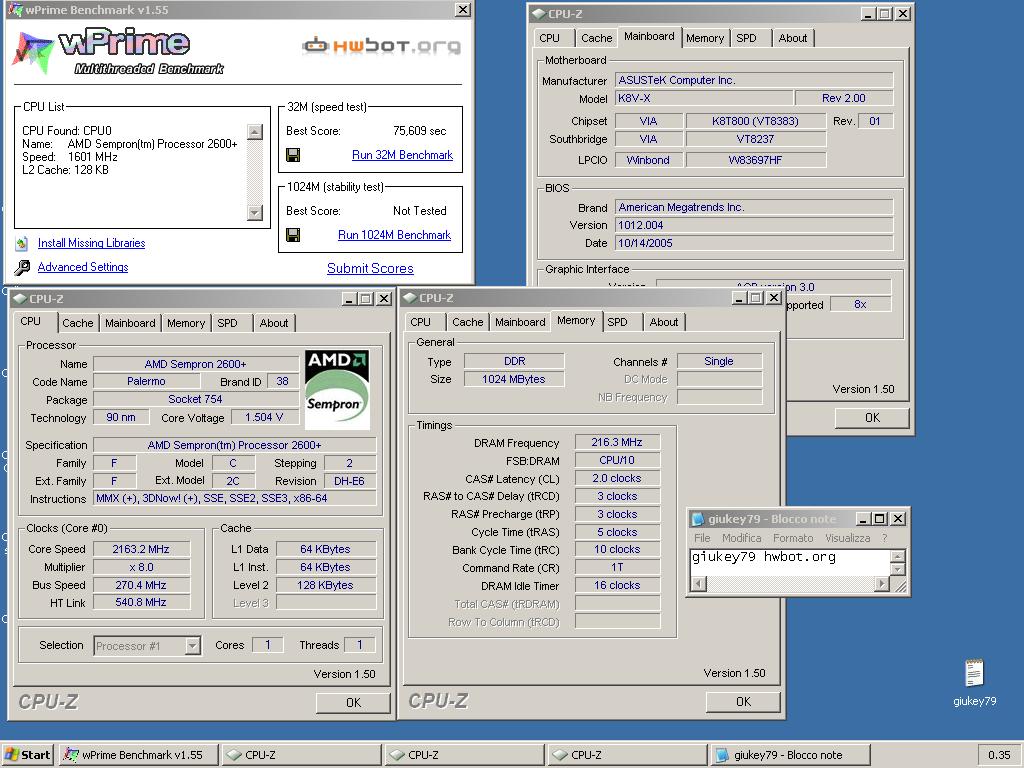Run the 1024M Benchmark
Screen dimensions: 1024x768
pyautogui.click(x=394, y=235)
